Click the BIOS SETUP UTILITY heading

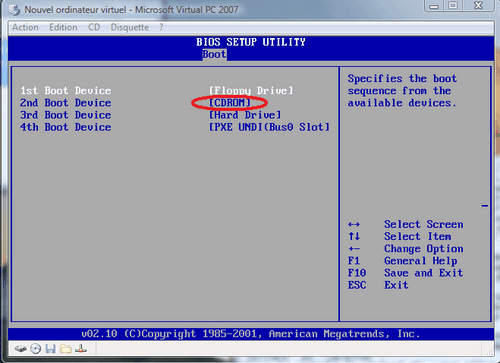[x=251, y=42]
